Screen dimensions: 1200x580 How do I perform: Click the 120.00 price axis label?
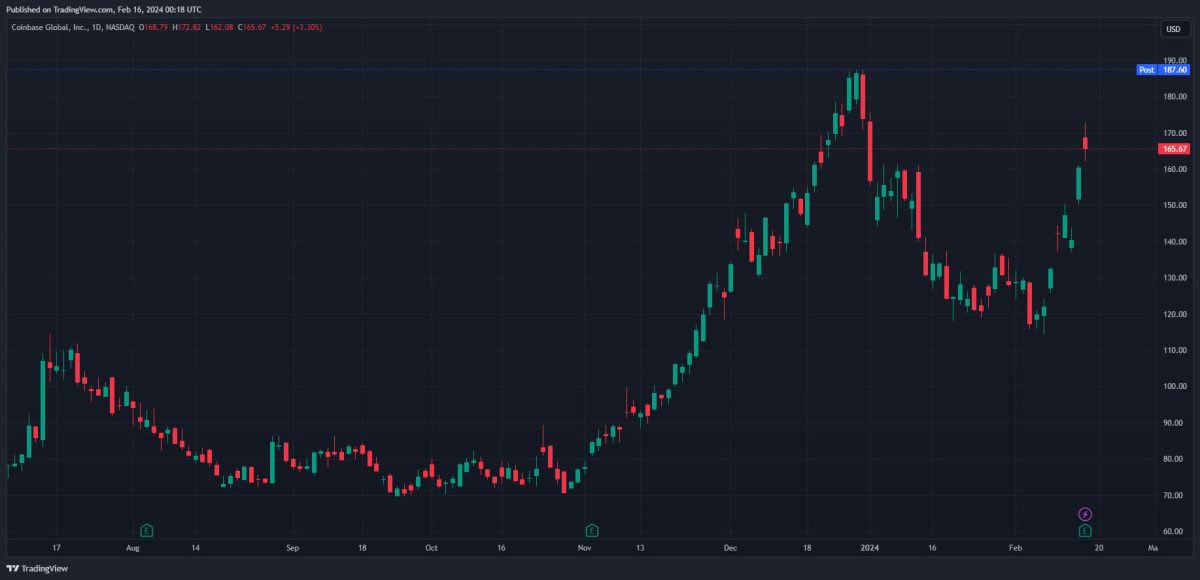click(x=1174, y=314)
